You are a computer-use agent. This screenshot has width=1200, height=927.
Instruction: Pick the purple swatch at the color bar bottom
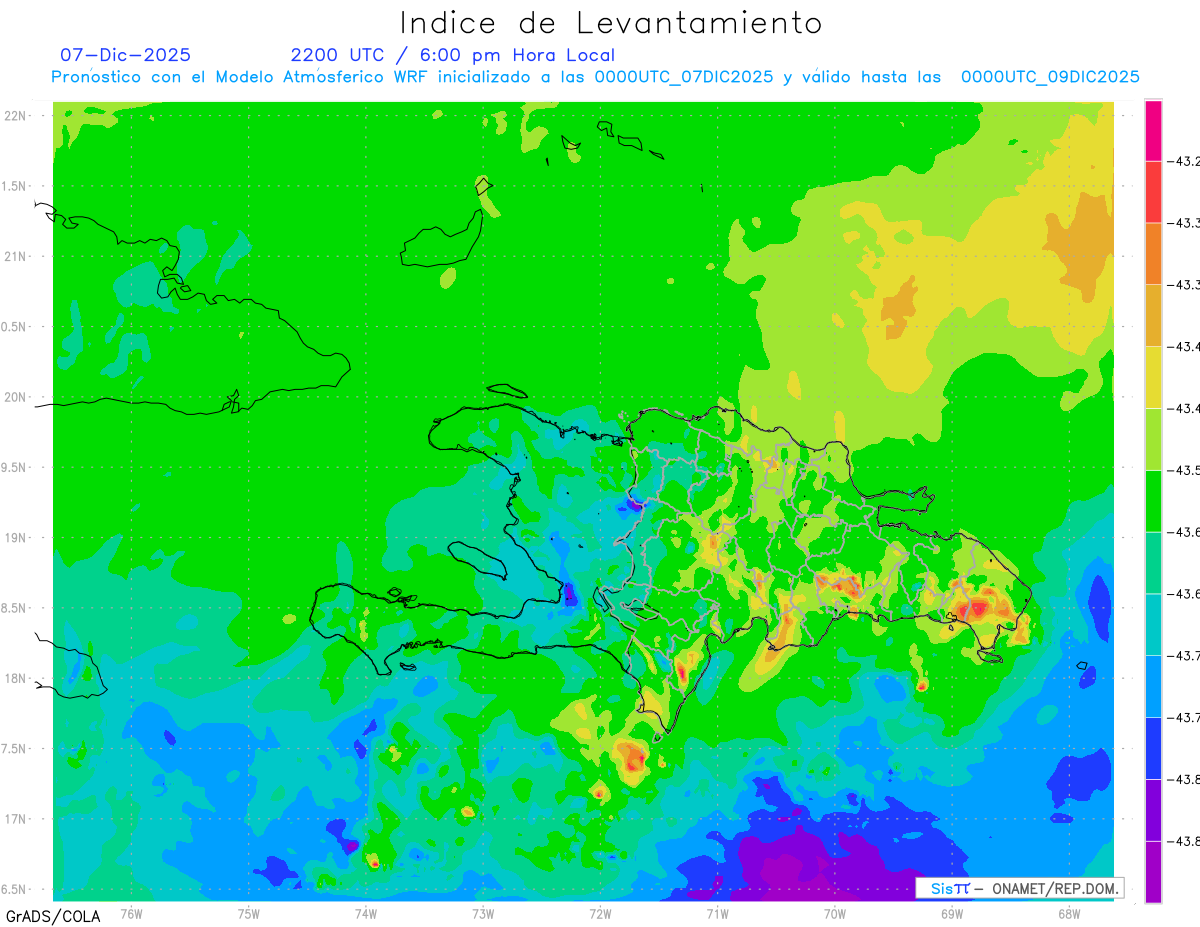coord(1153,872)
